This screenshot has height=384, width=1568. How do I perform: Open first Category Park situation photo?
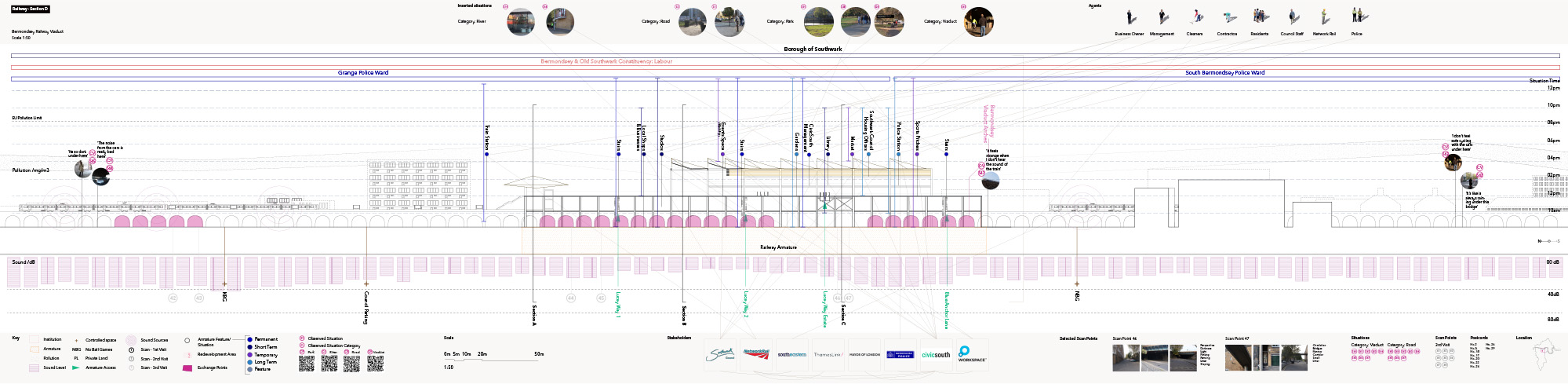819,22
